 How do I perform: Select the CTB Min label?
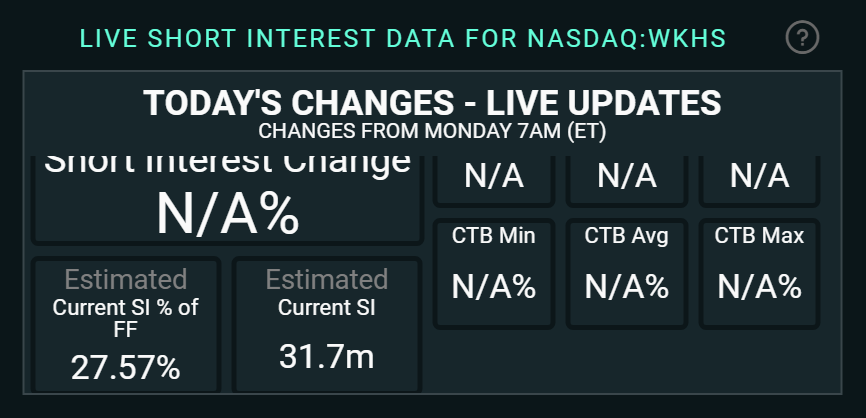click(x=494, y=237)
